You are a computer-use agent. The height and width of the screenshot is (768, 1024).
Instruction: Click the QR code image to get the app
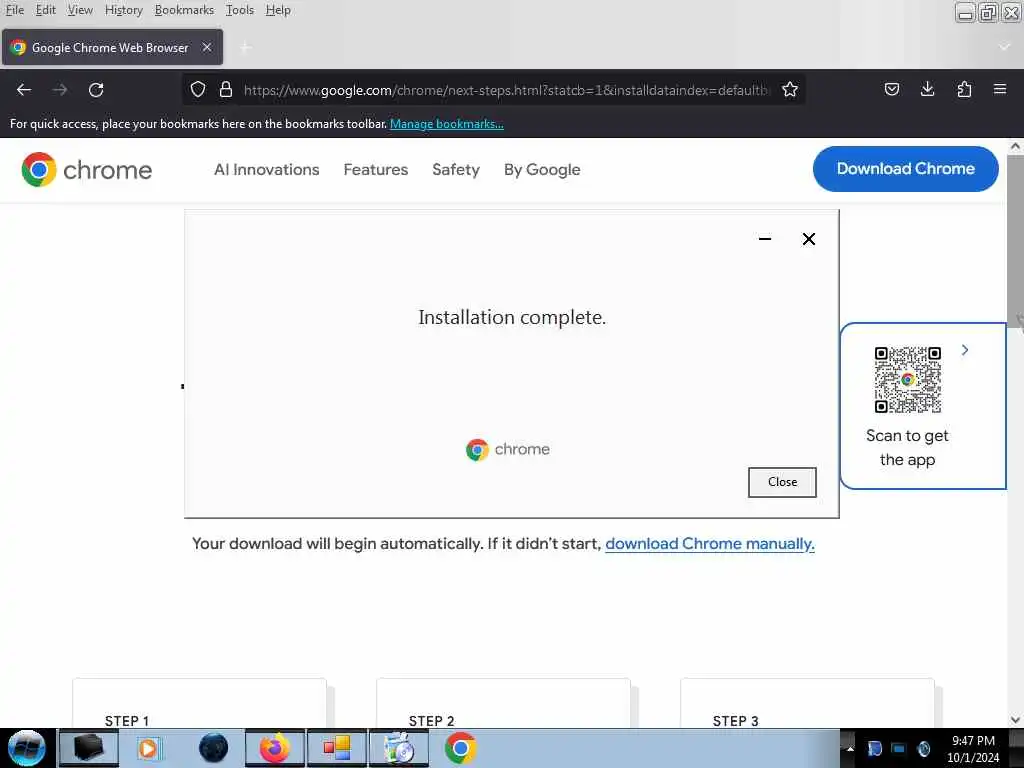(908, 379)
